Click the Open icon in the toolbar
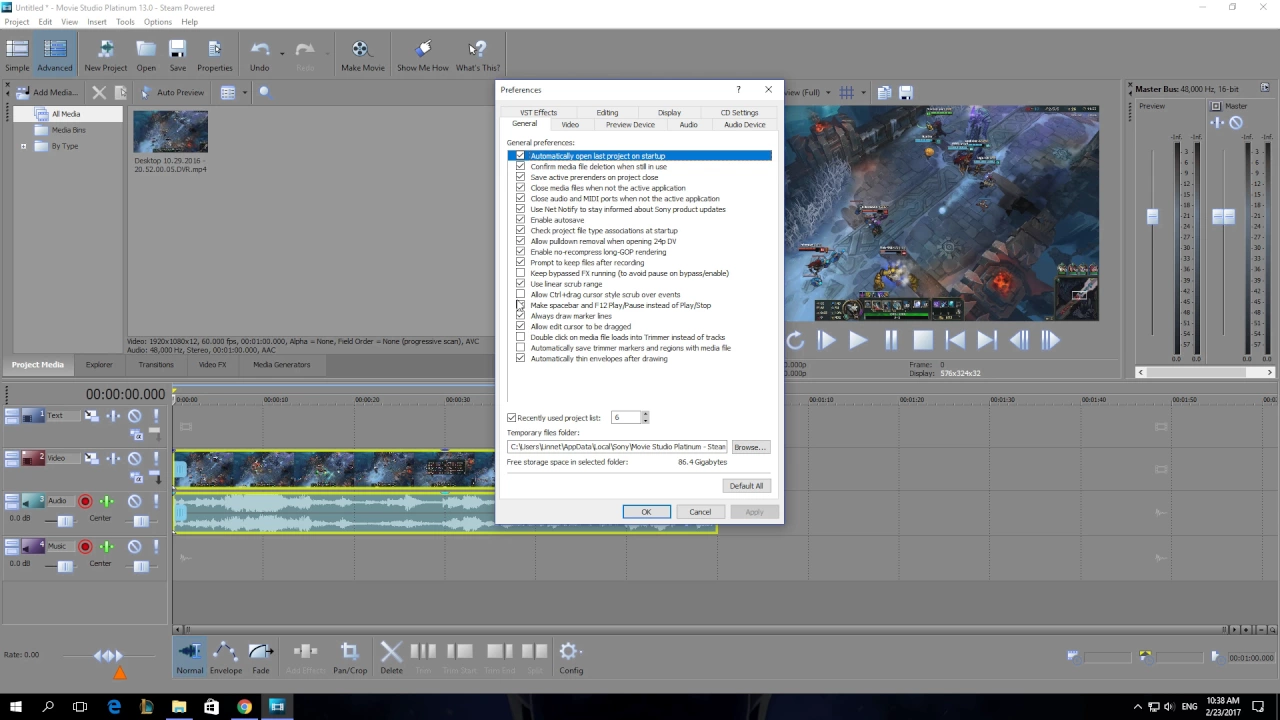Screen dimensions: 1280x720 point(146,55)
